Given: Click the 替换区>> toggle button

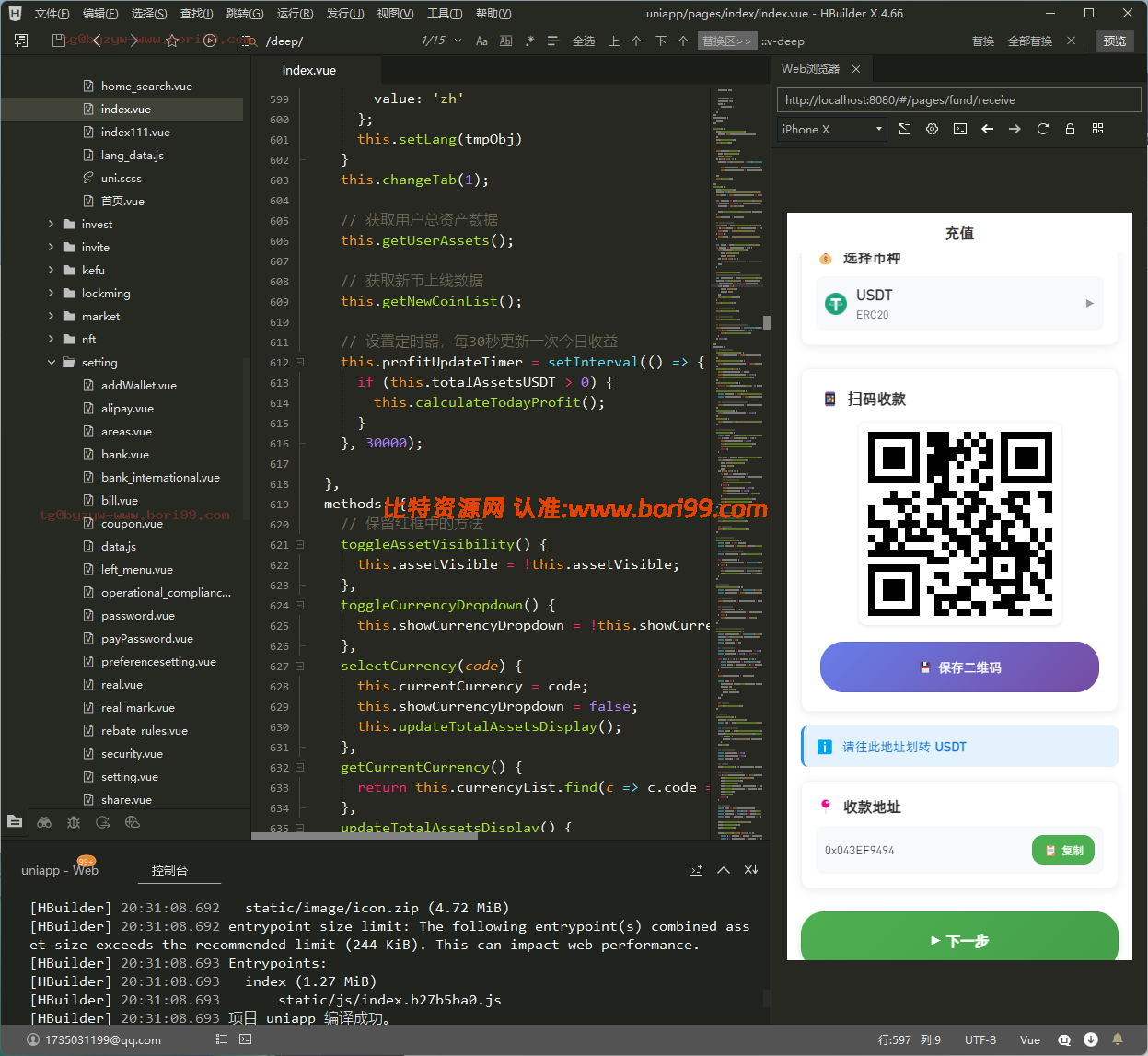Looking at the screenshot, I should point(726,41).
